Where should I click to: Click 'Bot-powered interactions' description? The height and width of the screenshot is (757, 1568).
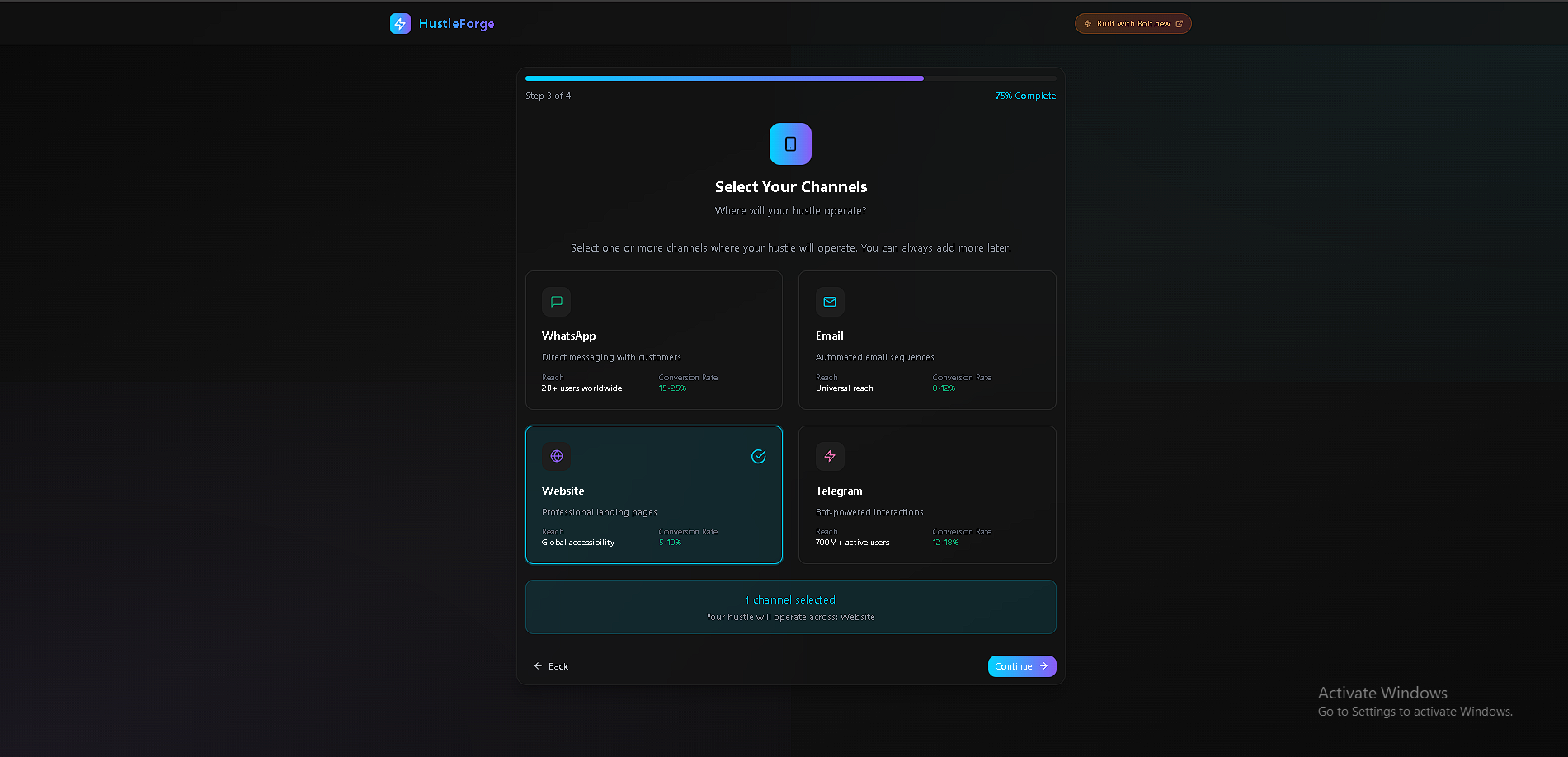coord(869,512)
